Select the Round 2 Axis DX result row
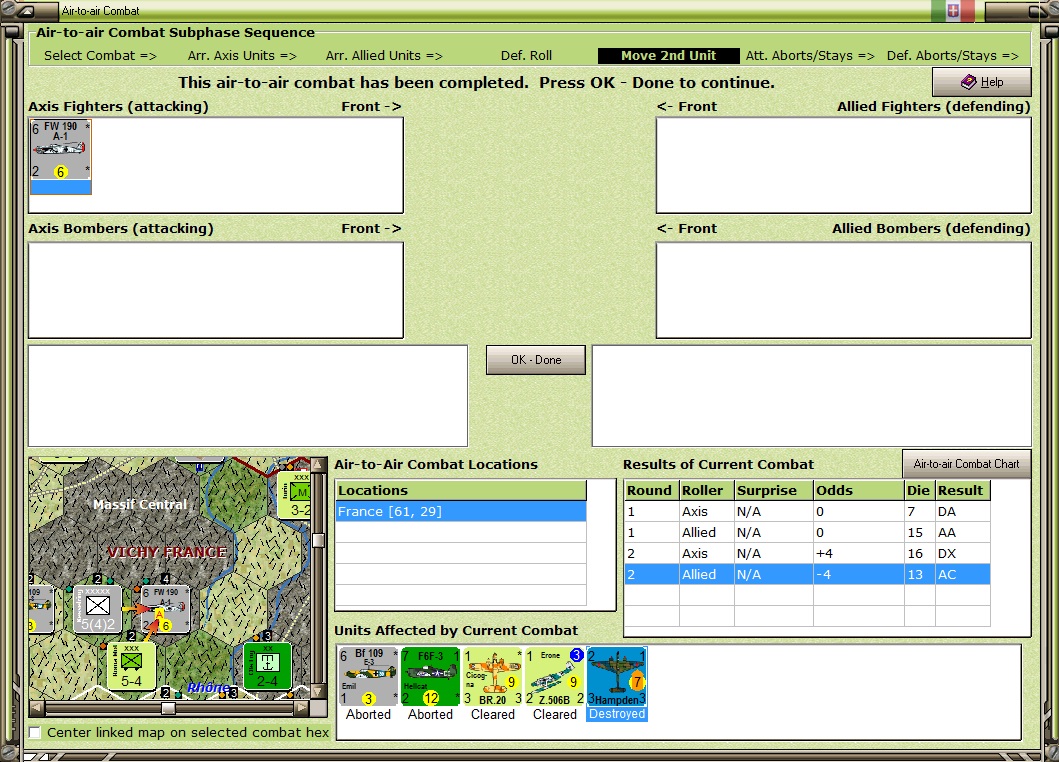 point(807,553)
